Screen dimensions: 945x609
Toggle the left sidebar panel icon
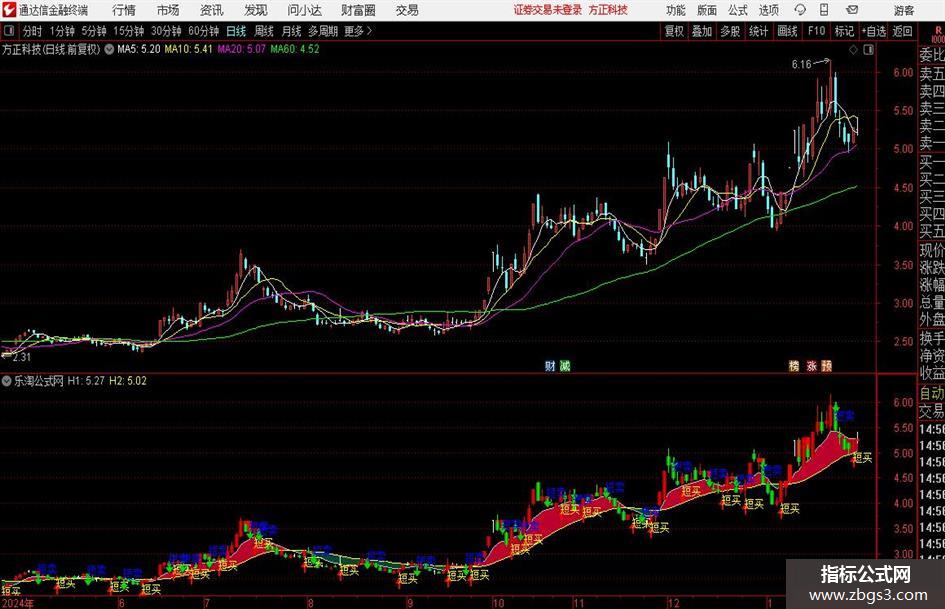pyautogui.click(x=8, y=31)
